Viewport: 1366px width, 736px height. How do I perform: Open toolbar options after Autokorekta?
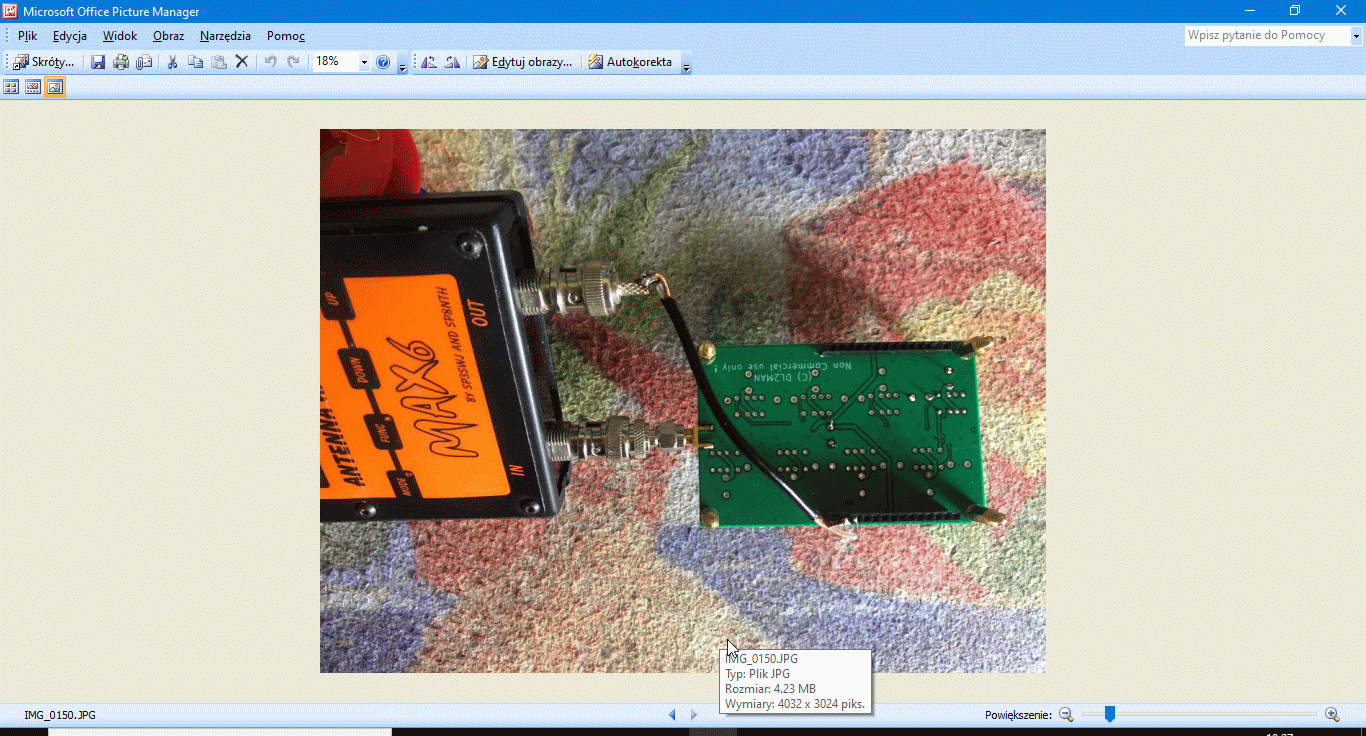coord(686,64)
